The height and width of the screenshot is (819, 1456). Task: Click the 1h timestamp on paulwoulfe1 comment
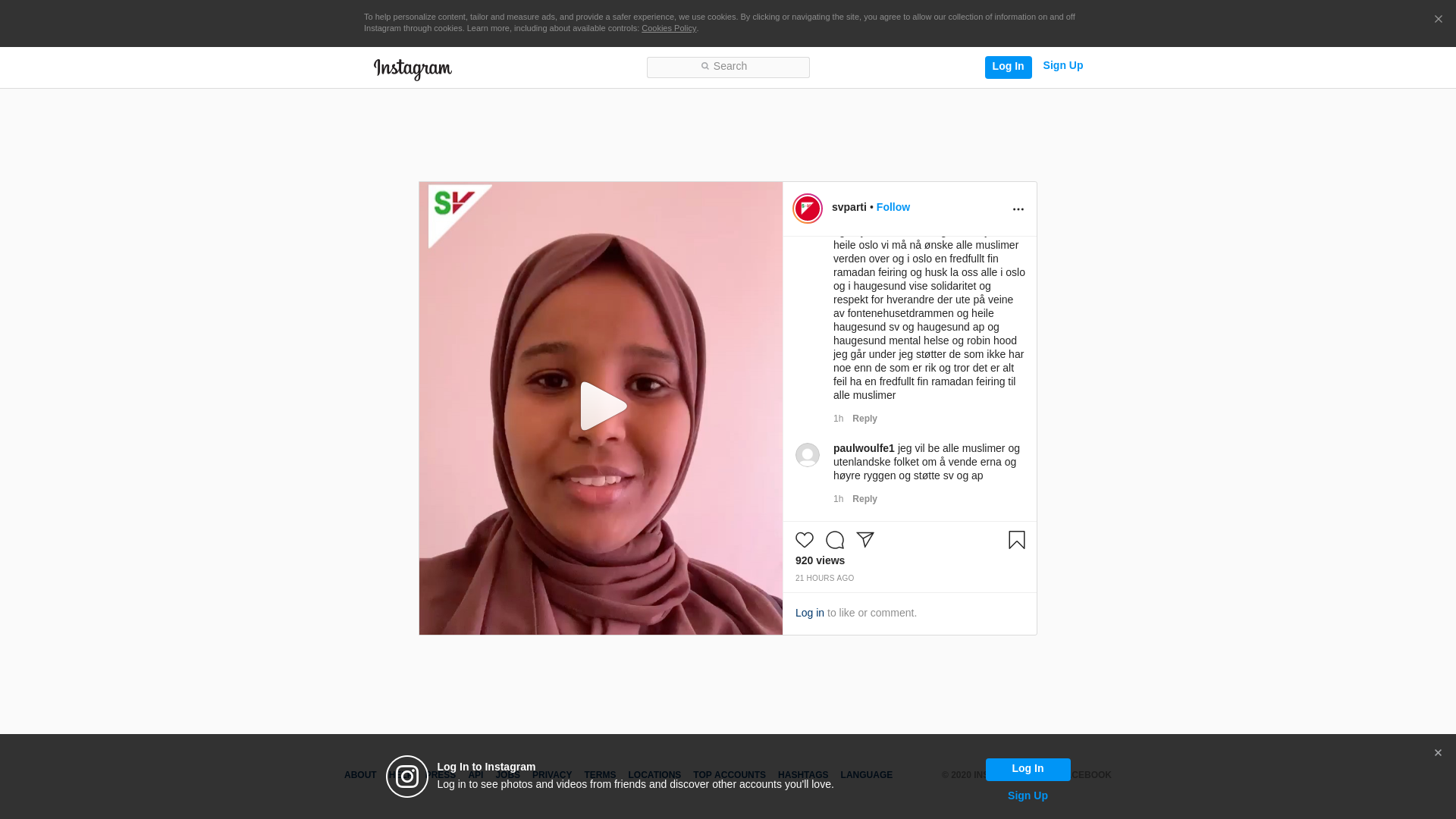838,499
